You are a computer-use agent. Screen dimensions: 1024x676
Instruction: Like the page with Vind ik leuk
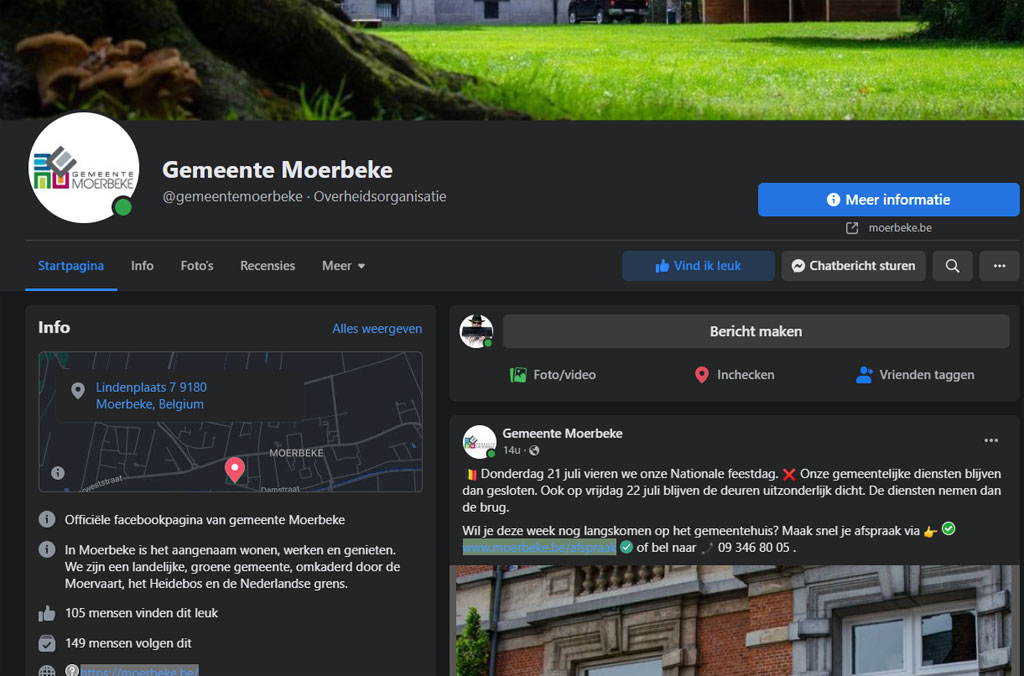698,266
